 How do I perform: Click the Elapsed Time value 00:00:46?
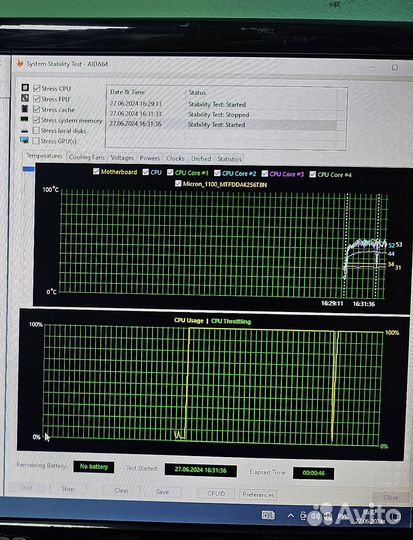click(313, 473)
